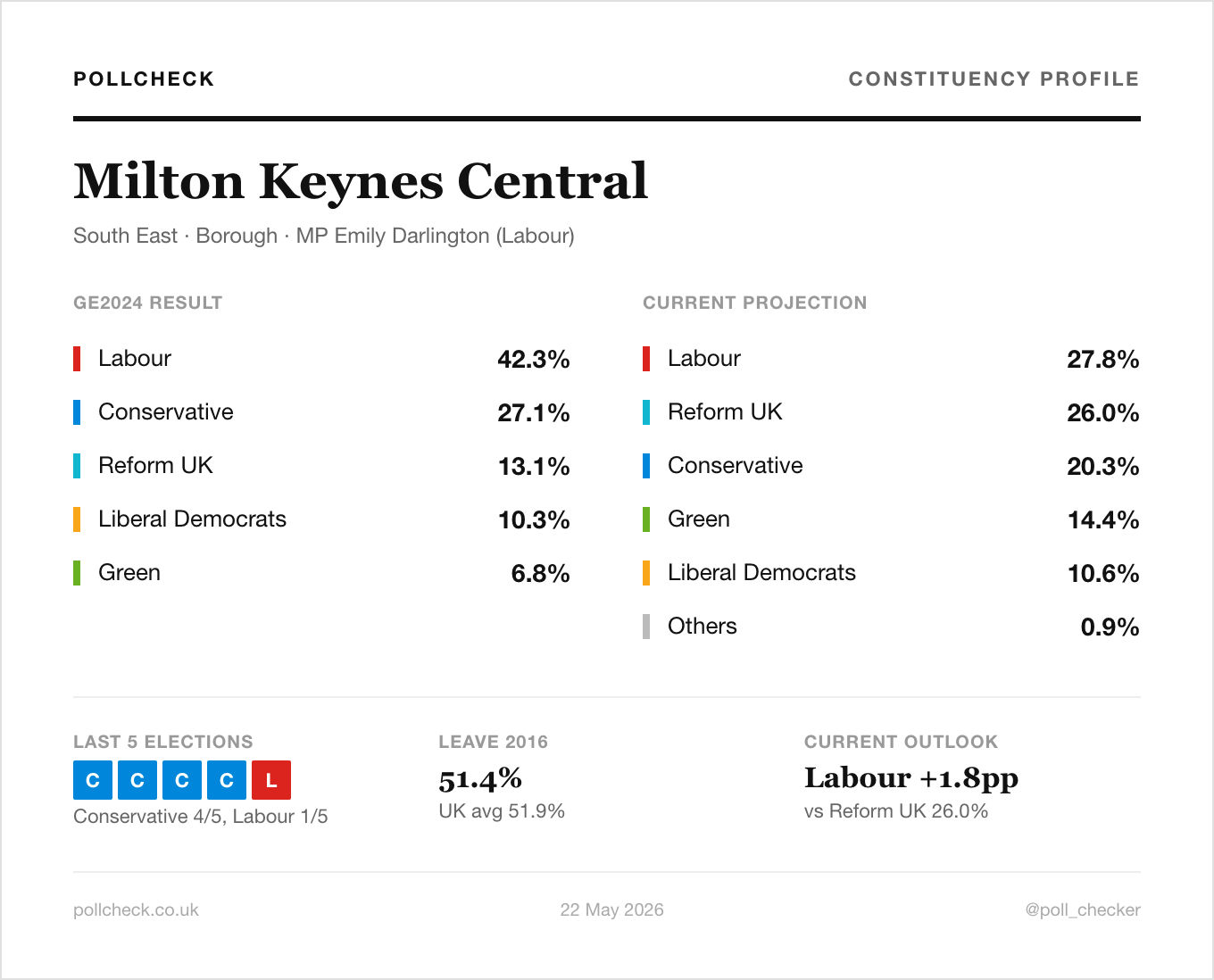Image resolution: width=1214 pixels, height=980 pixels.
Task: Click red Labour swatch under GE2024 Result
Action: 77,359
